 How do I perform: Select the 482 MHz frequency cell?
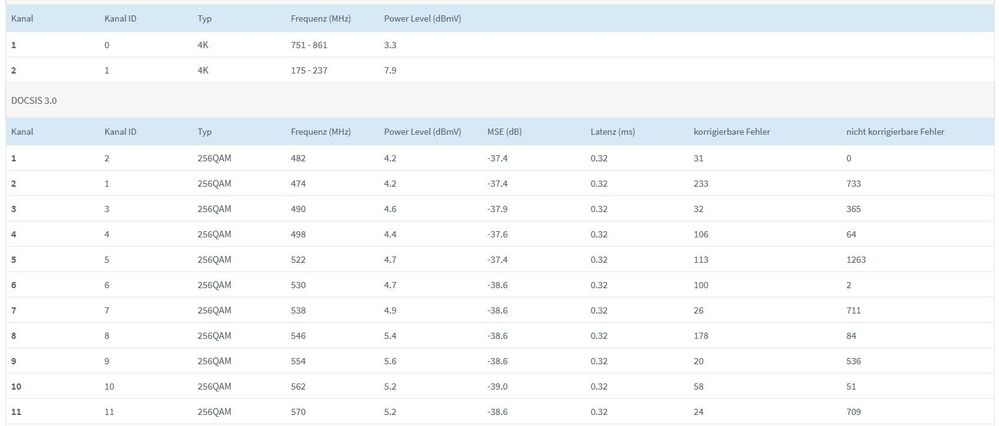tap(298, 158)
